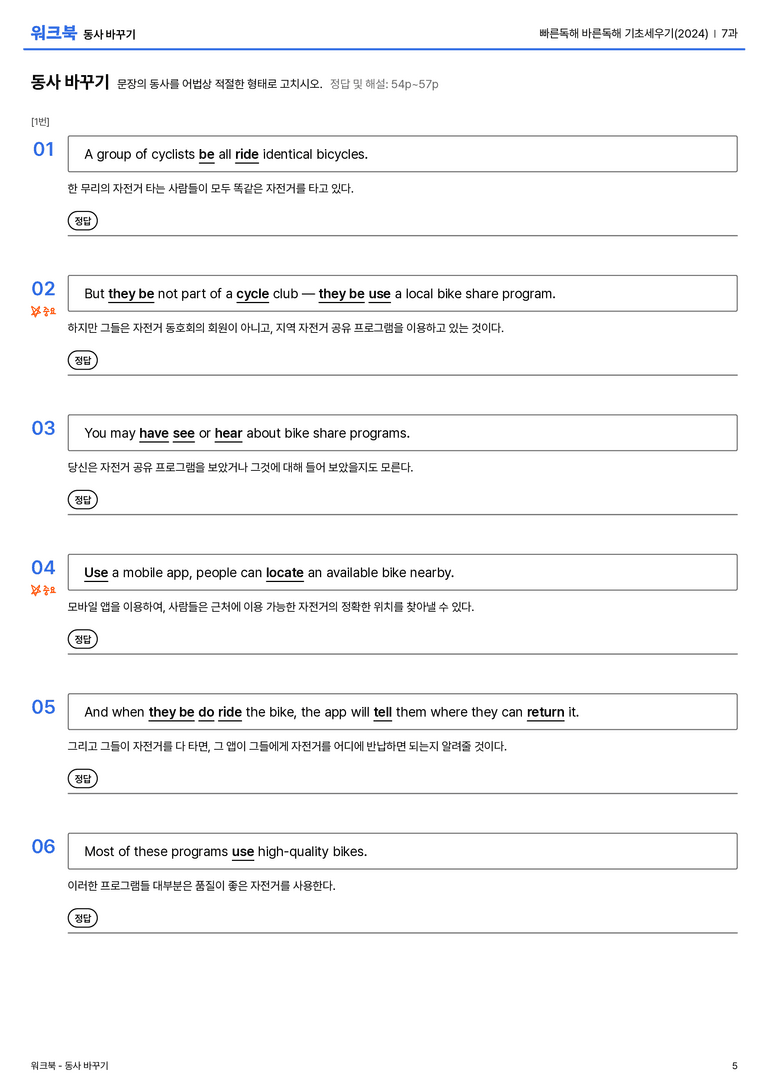The height and width of the screenshot is (1087, 768).
Task: Select the sentence box about identical bicycles
Action: pos(402,154)
